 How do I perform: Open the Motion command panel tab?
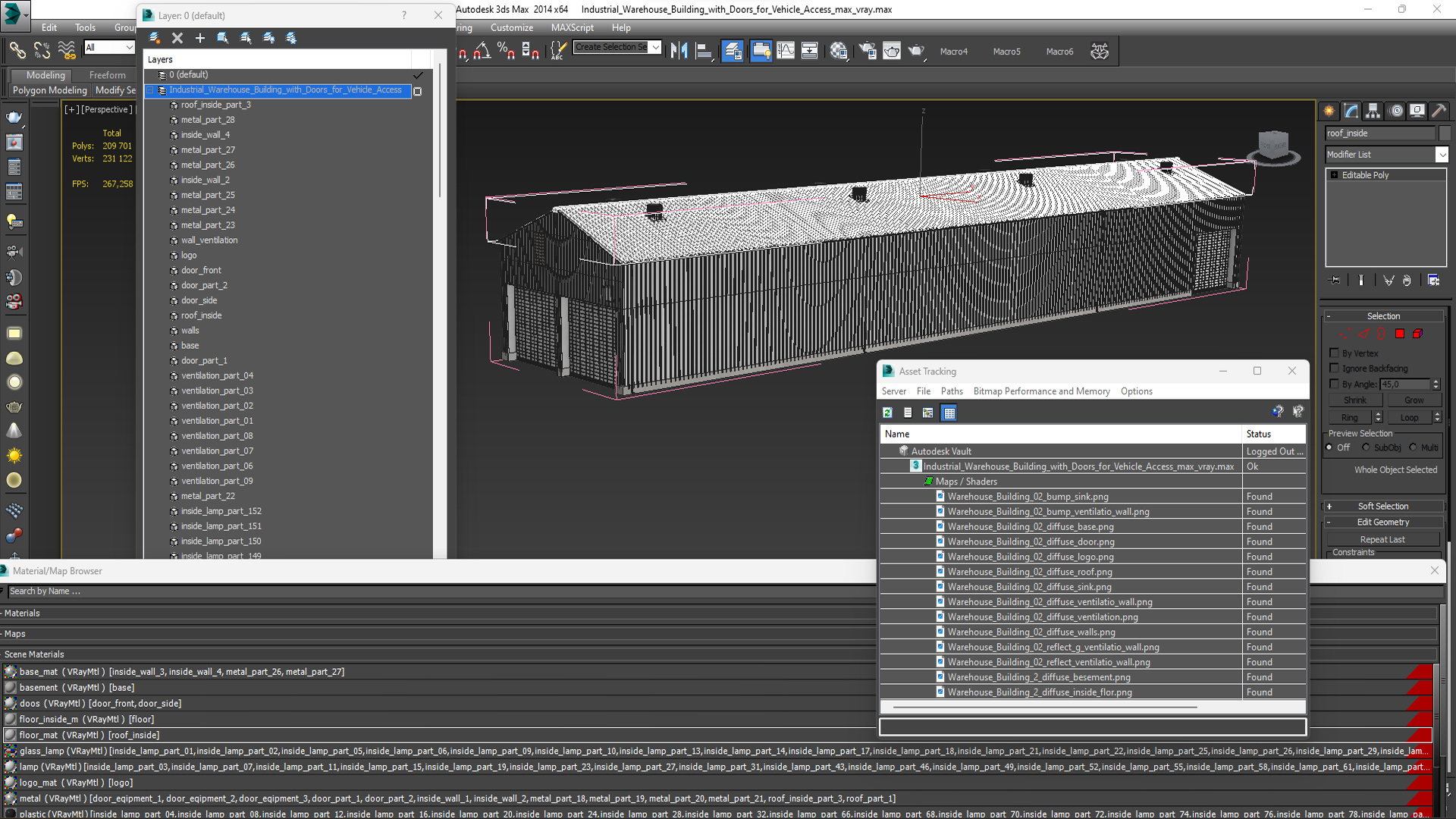[x=1395, y=111]
